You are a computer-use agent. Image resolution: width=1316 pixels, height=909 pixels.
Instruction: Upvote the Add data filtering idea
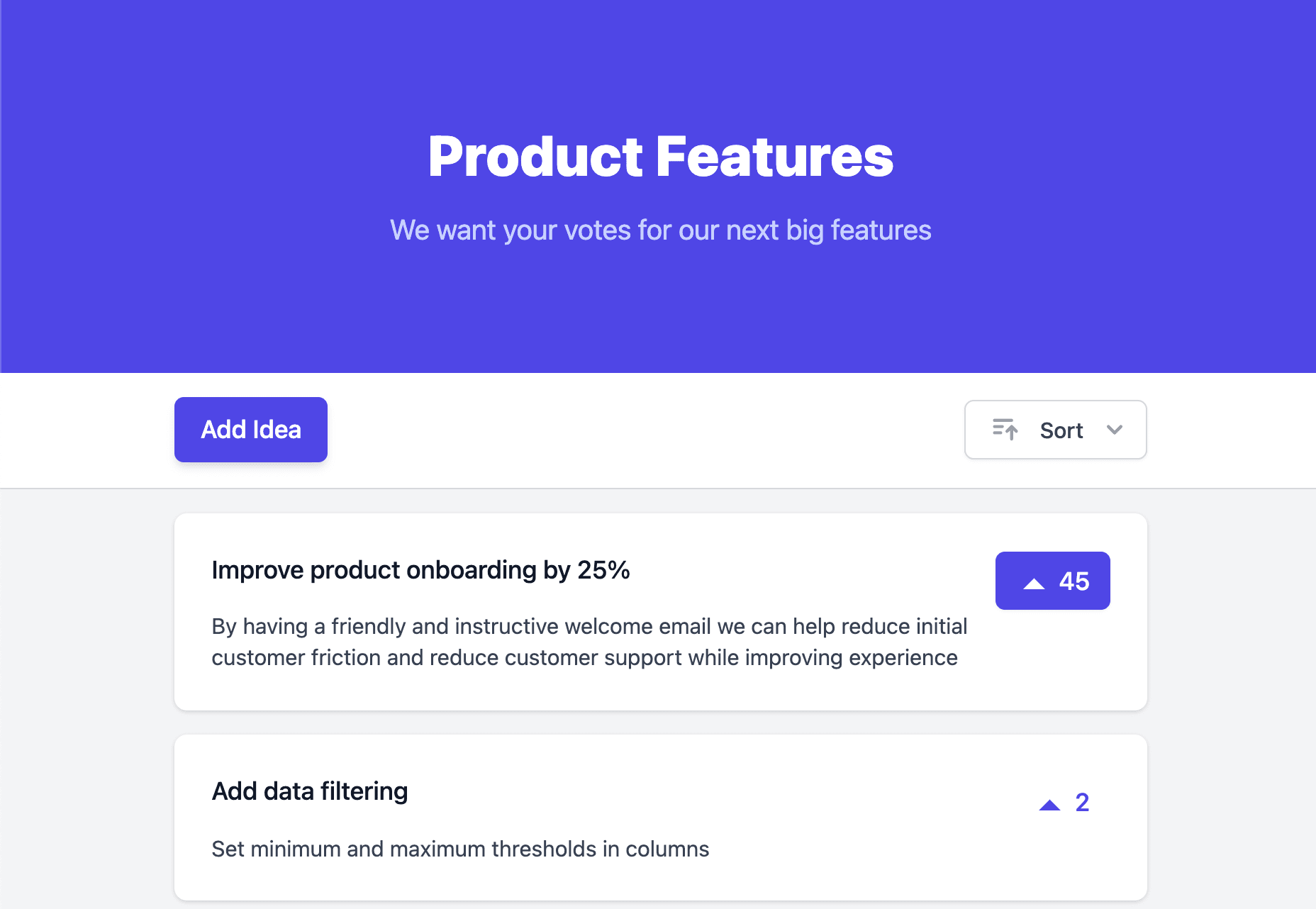click(1064, 803)
